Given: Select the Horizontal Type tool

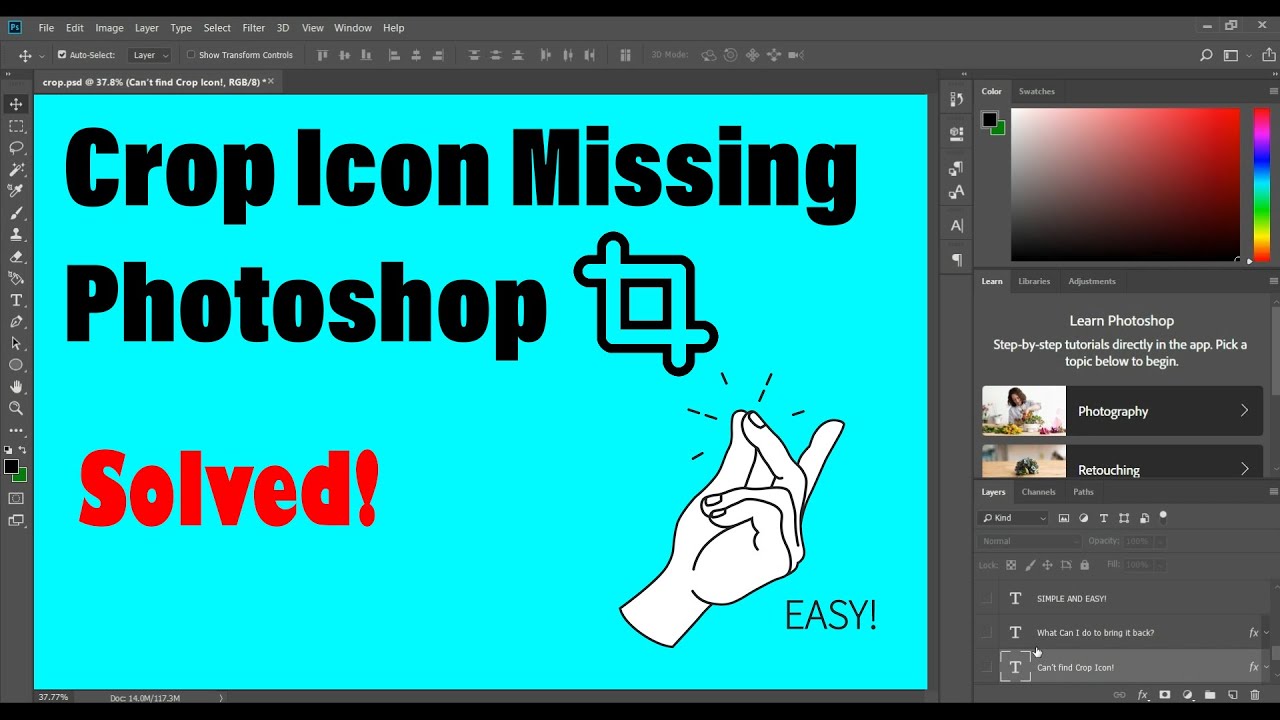Looking at the screenshot, I should 15,300.
